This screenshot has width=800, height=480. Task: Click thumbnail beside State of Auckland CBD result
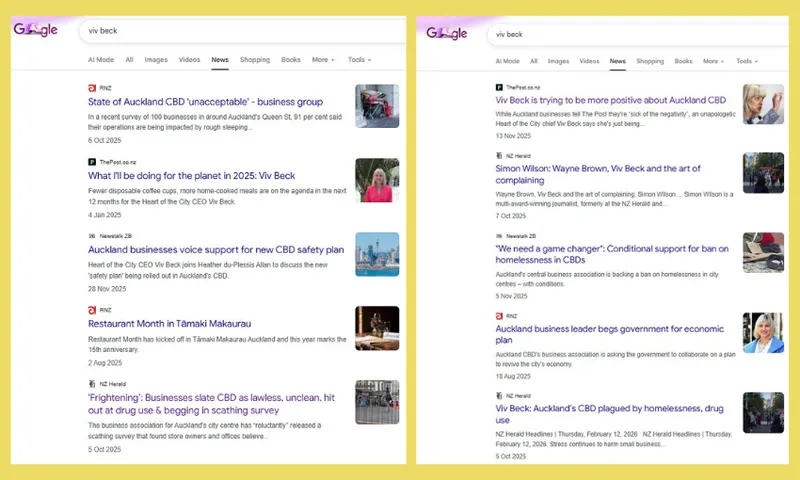(x=377, y=106)
